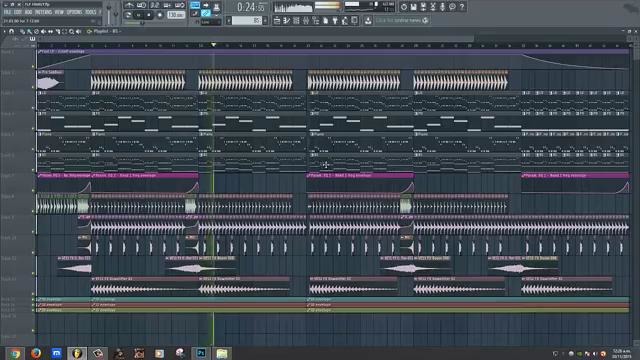Show the Playlist view button

coord(277,20)
